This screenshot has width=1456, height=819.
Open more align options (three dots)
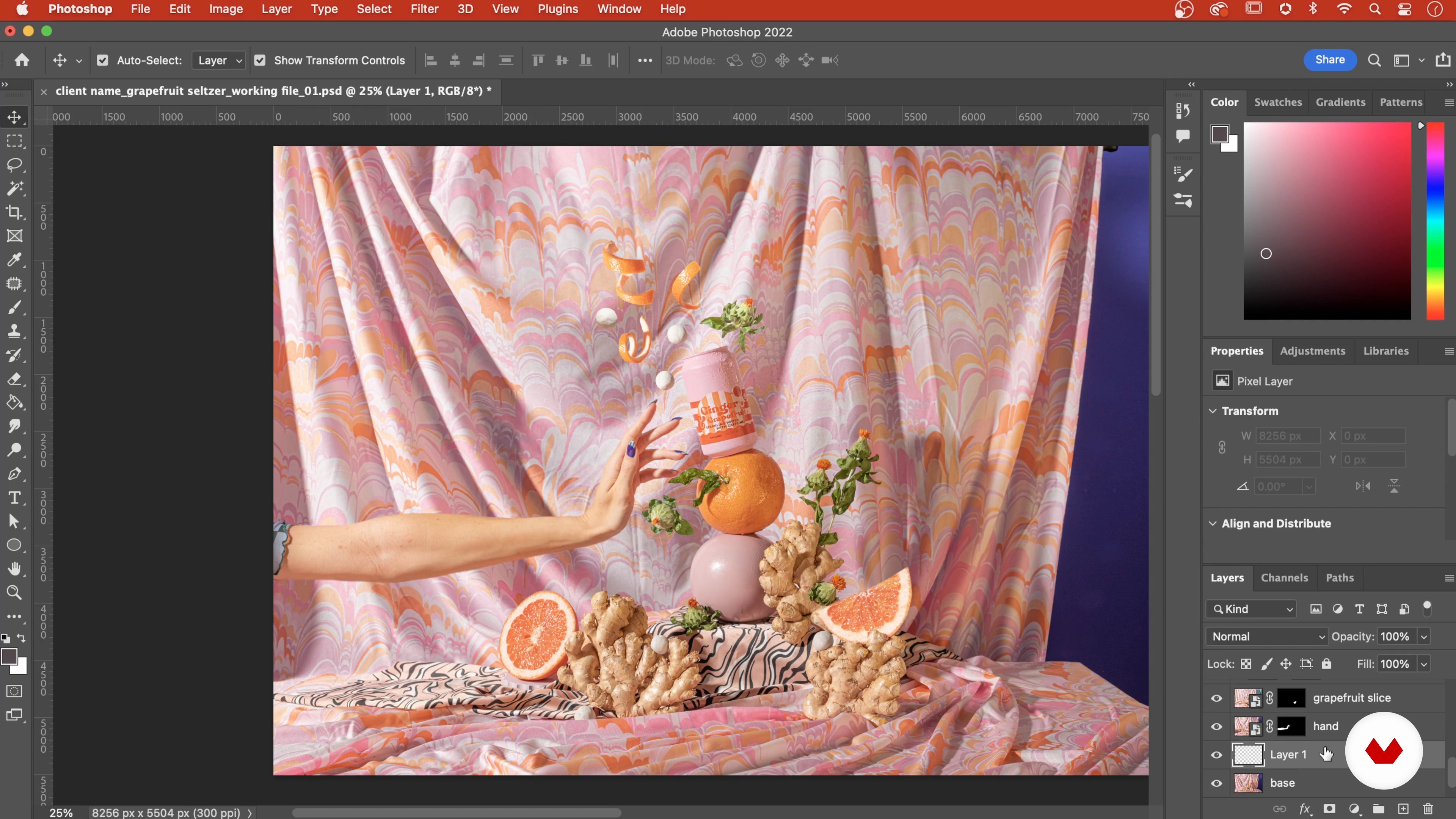[x=645, y=60]
